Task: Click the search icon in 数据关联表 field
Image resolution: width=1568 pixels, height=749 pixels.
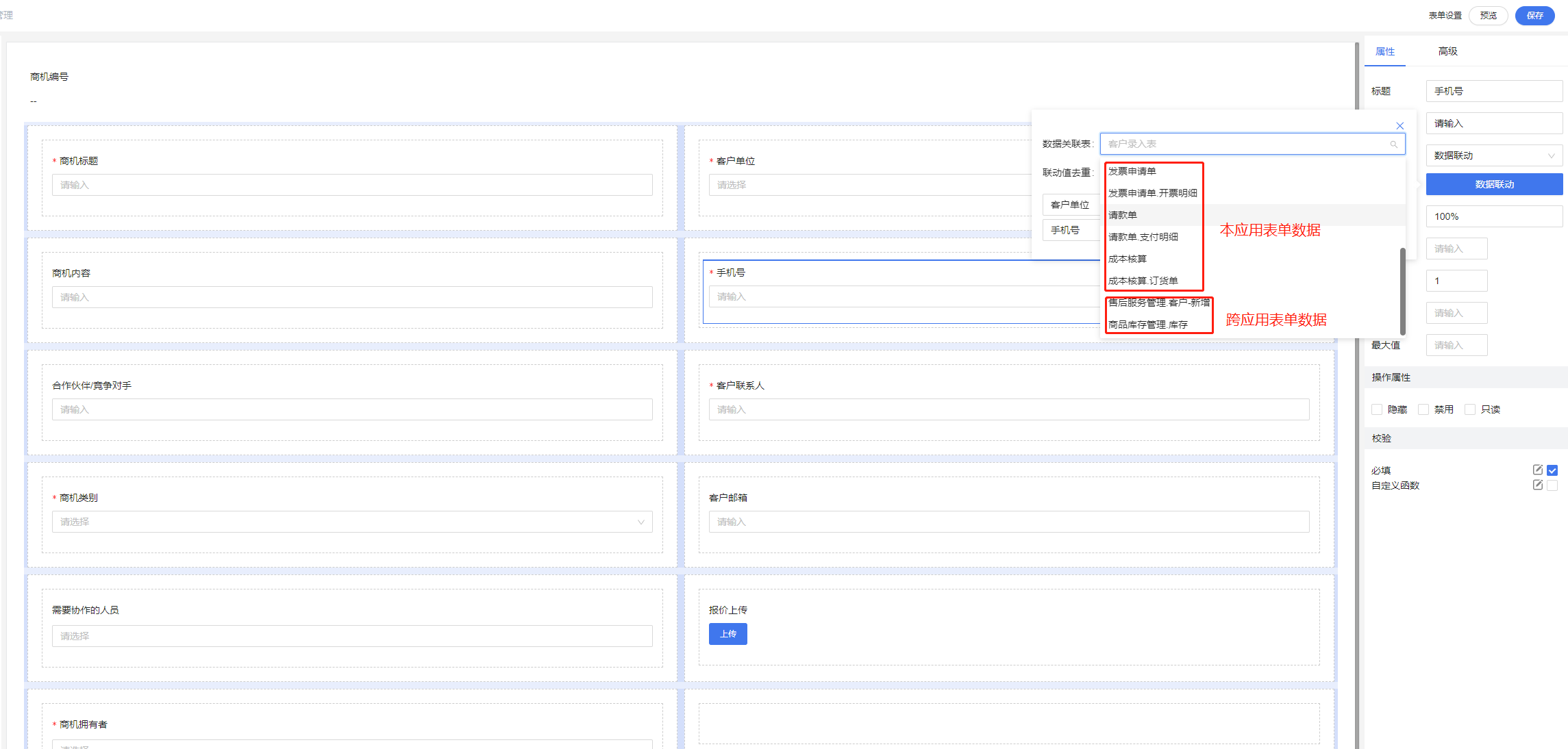Action: (x=1393, y=144)
